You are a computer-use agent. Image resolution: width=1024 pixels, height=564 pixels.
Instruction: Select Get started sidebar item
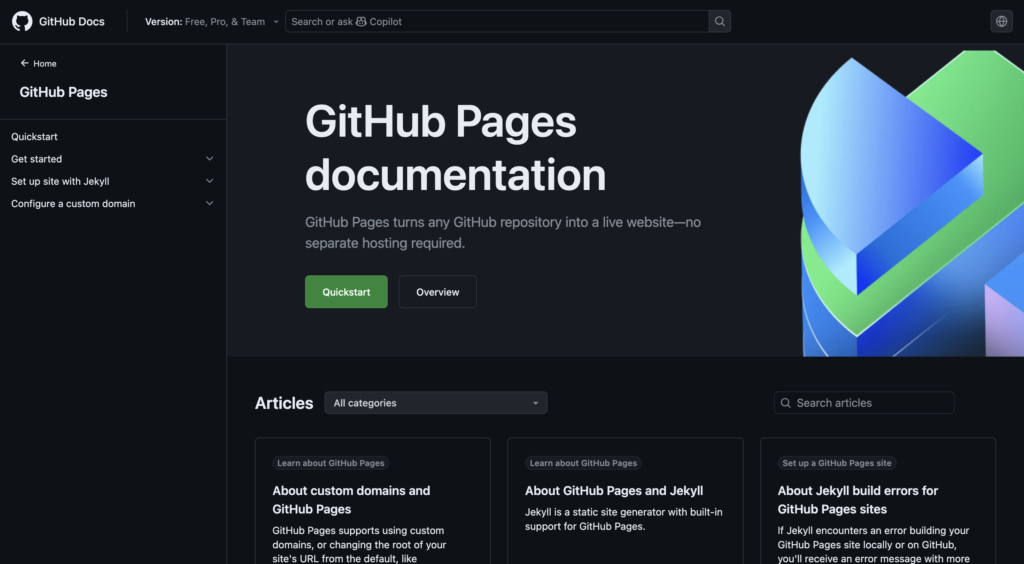click(x=37, y=159)
